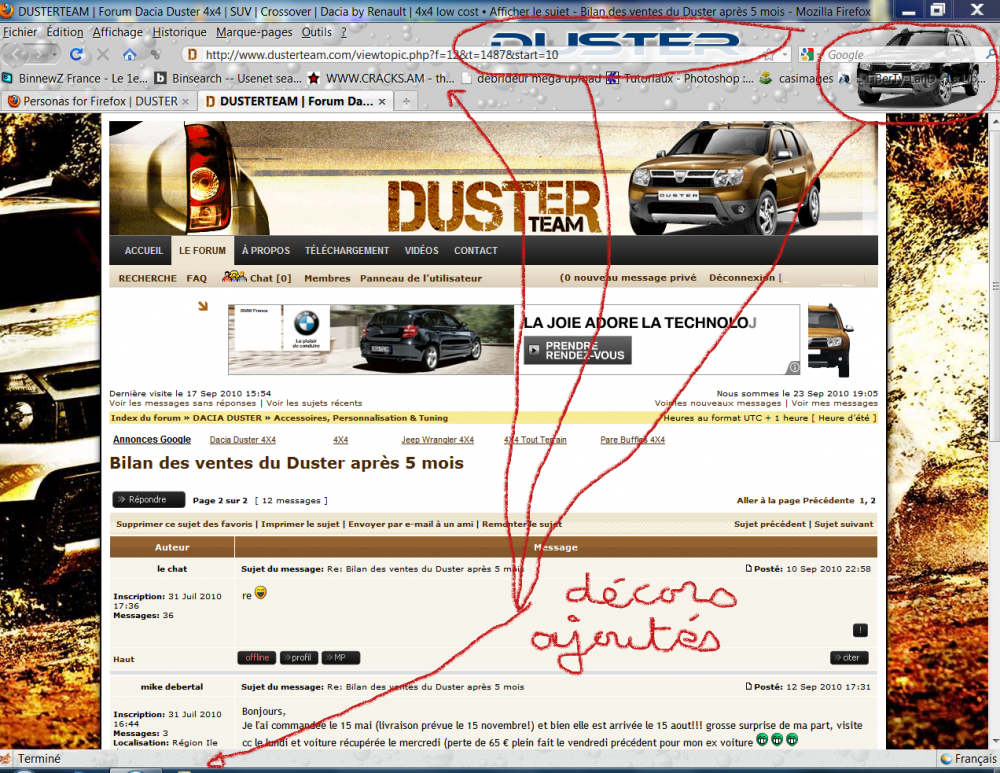This screenshot has height=773, width=1000.
Task: Click the orange arrow icon near the ad
Action: [203, 306]
